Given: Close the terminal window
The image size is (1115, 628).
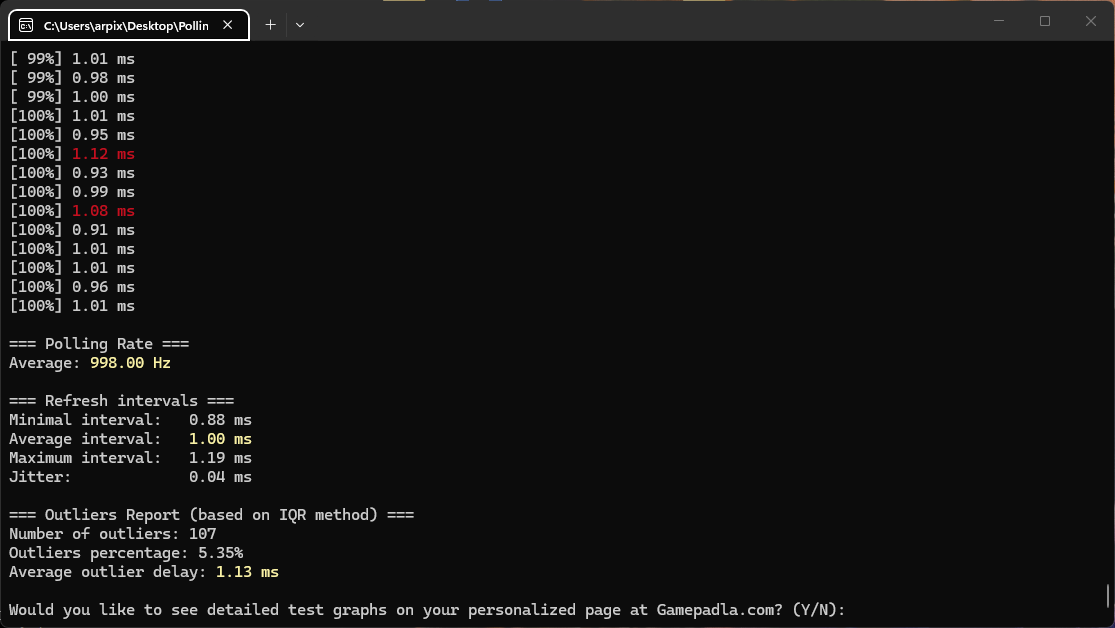Looking at the screenshot, I should 1091,21.
